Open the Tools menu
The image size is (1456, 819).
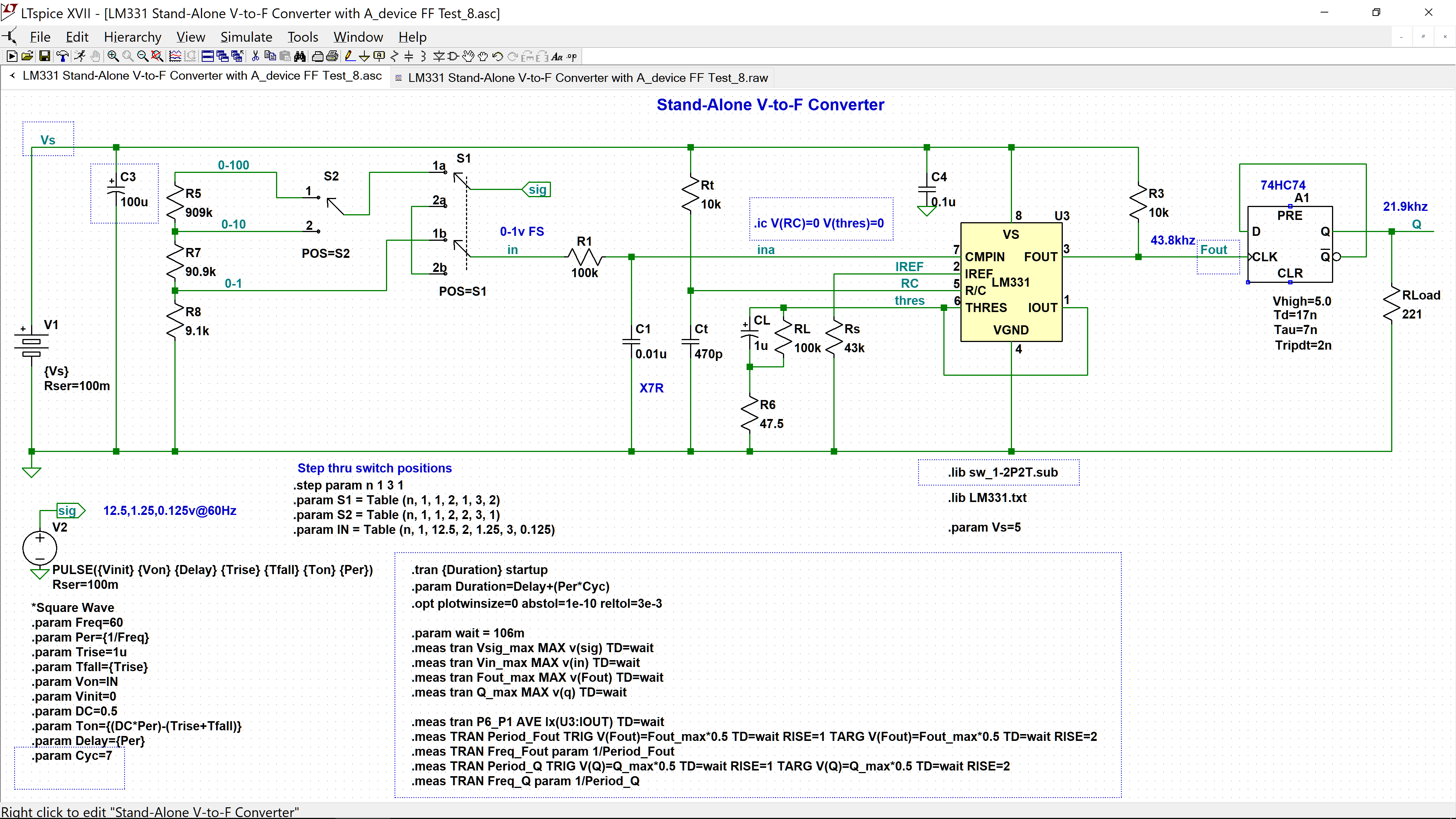pyautogui.click(x=303, y=37)
